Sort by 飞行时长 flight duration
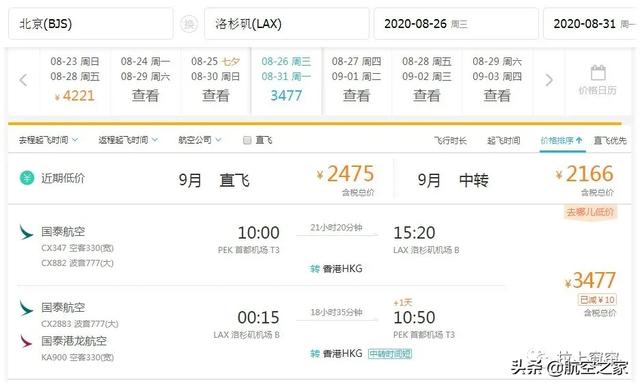This screenshot has width=640, height=387. coord(450,141)
